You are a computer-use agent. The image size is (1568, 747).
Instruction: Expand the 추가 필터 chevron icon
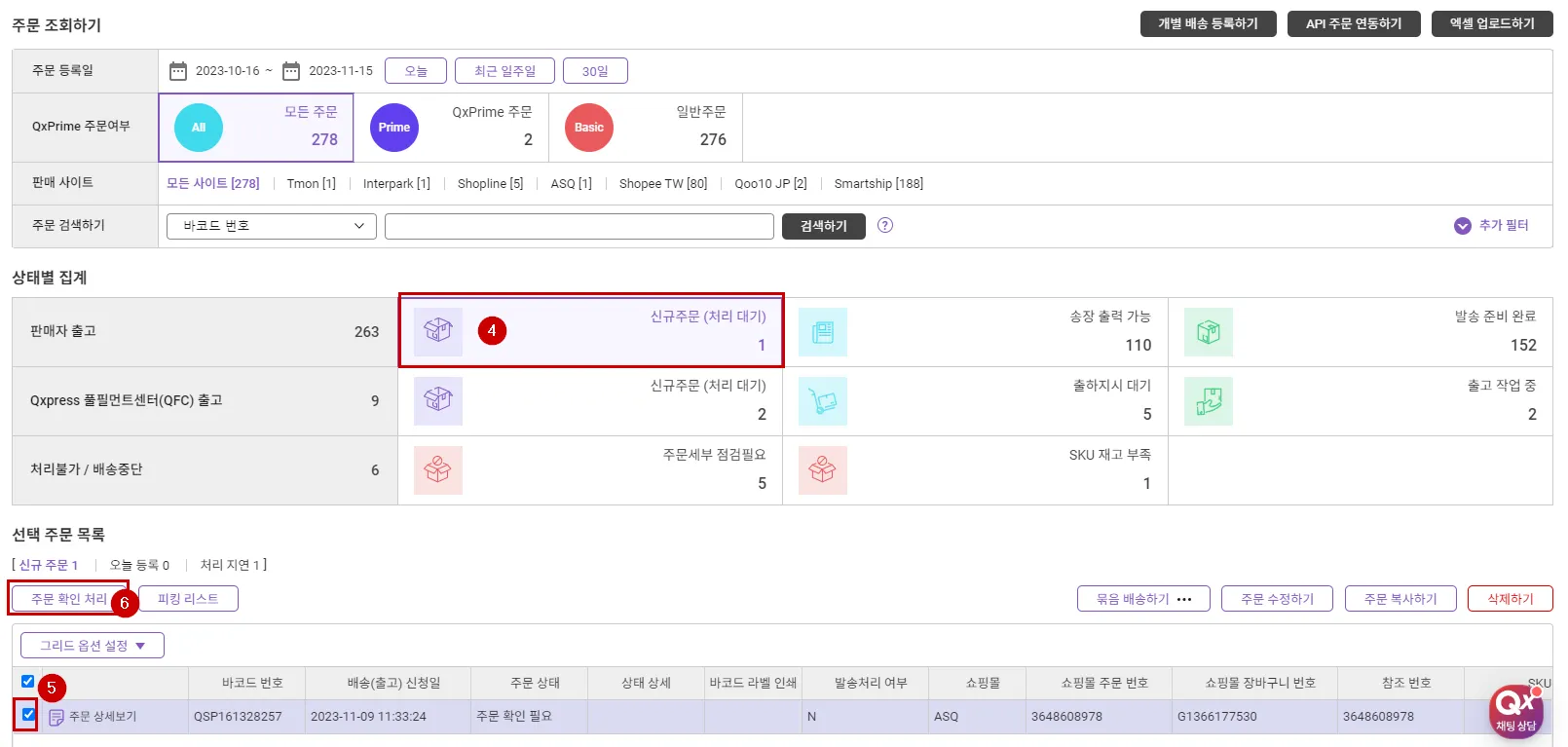[x=1462, y=226]
